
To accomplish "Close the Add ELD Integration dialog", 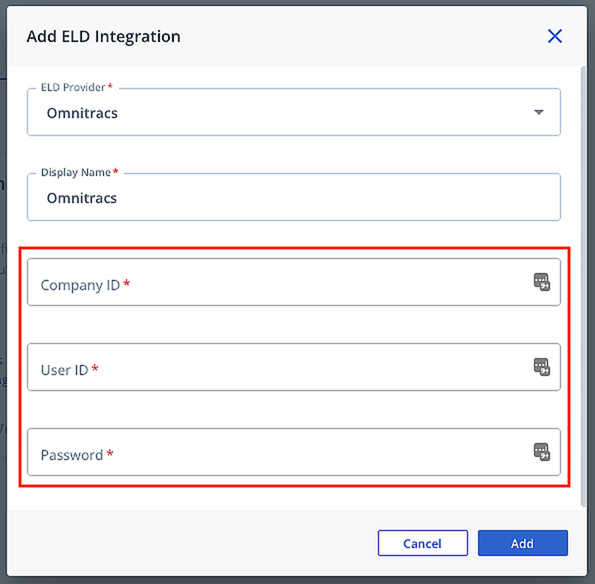I will pos(554,36).
